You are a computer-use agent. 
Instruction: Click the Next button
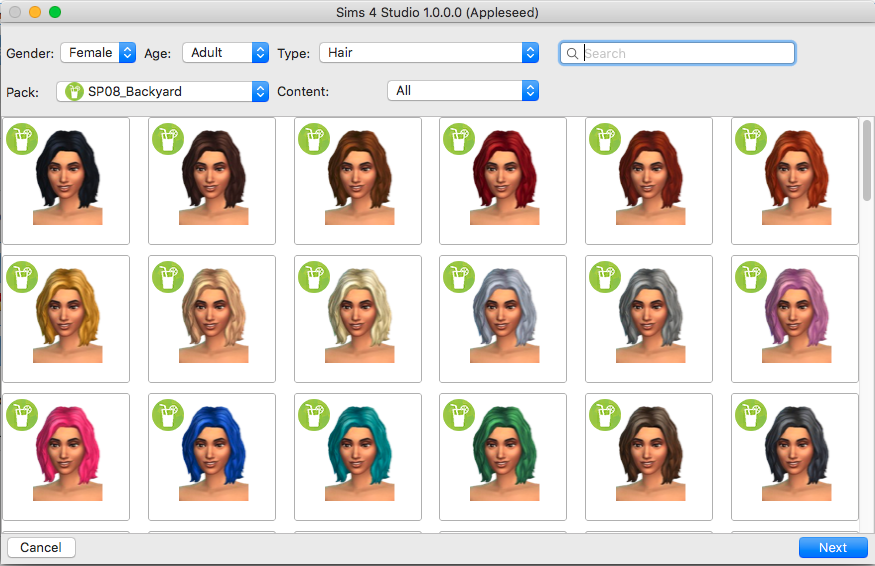[x=833, y=548]
